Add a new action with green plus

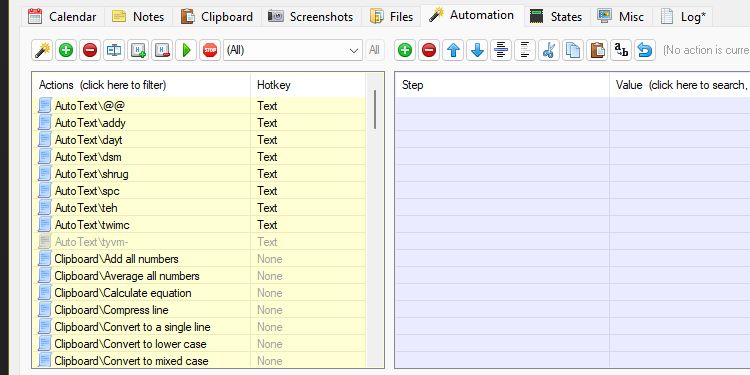[66, 50]
